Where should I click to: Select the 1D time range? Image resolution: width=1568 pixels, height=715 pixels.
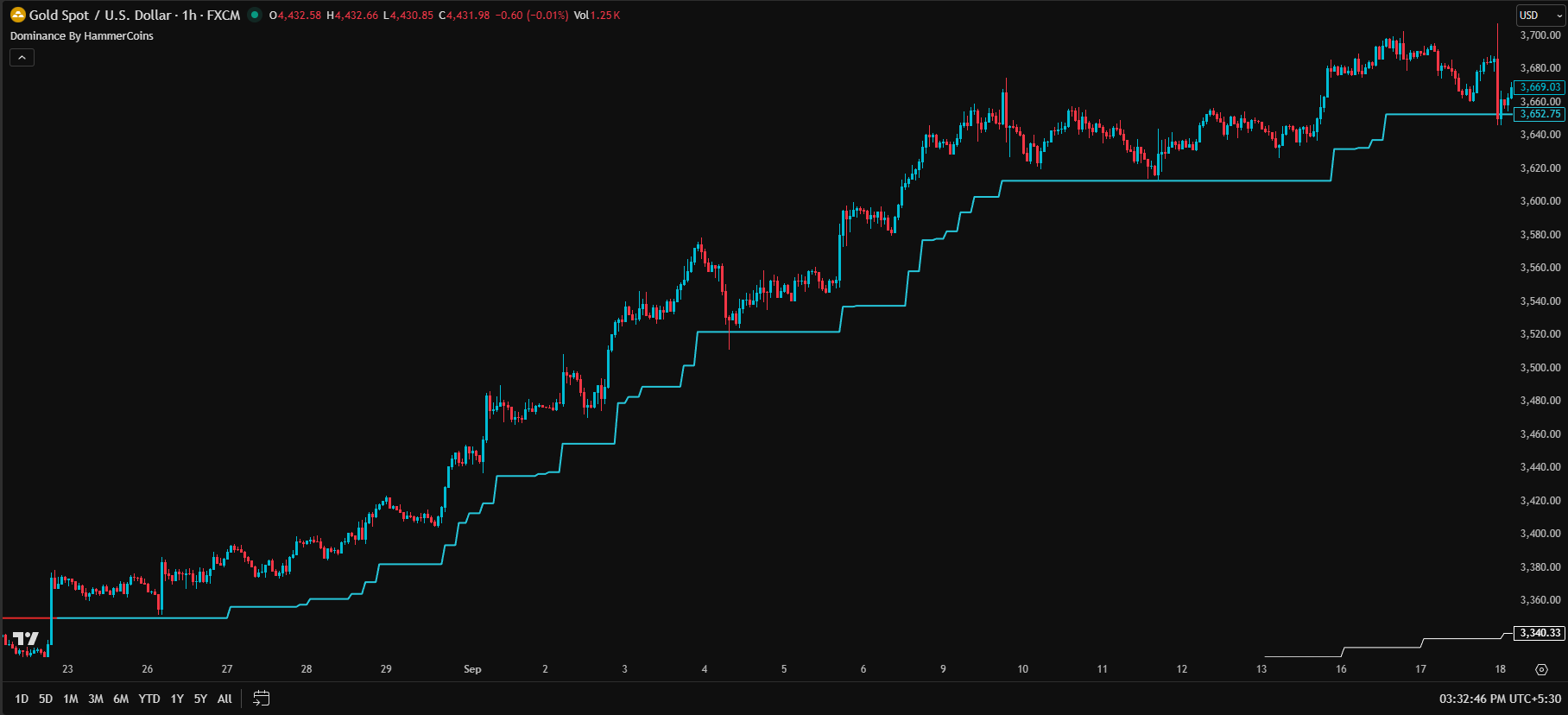pos(22,699)
